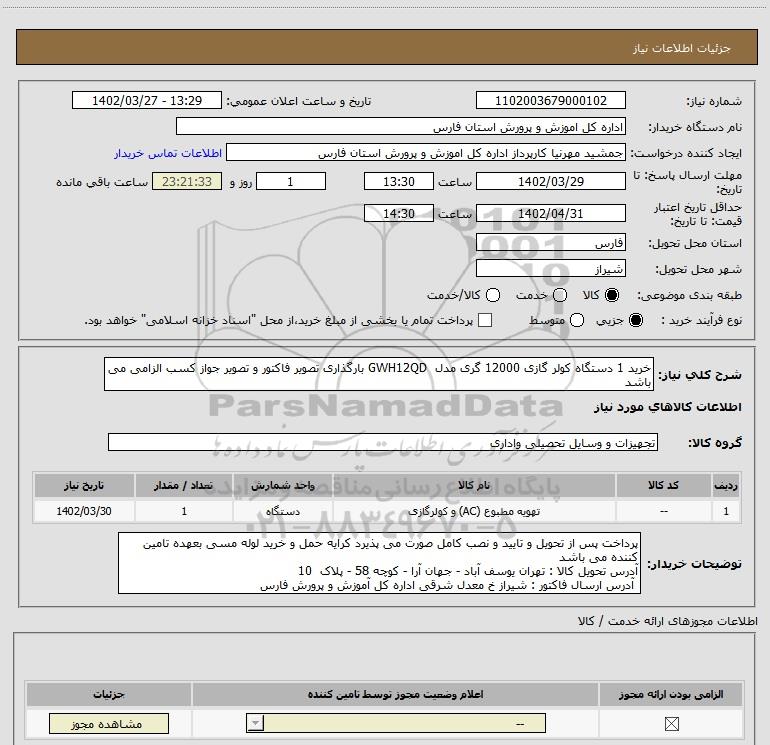Screen dimensions: 770x745
Task: Toggle the mandatory license checkbox
Action: point(671,723)
